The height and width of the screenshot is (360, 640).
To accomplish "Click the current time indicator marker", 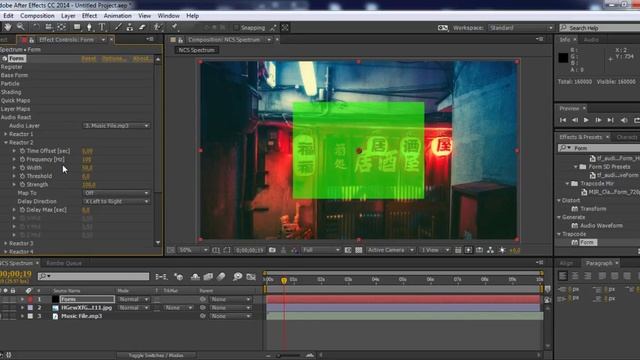I will [284, 280].
